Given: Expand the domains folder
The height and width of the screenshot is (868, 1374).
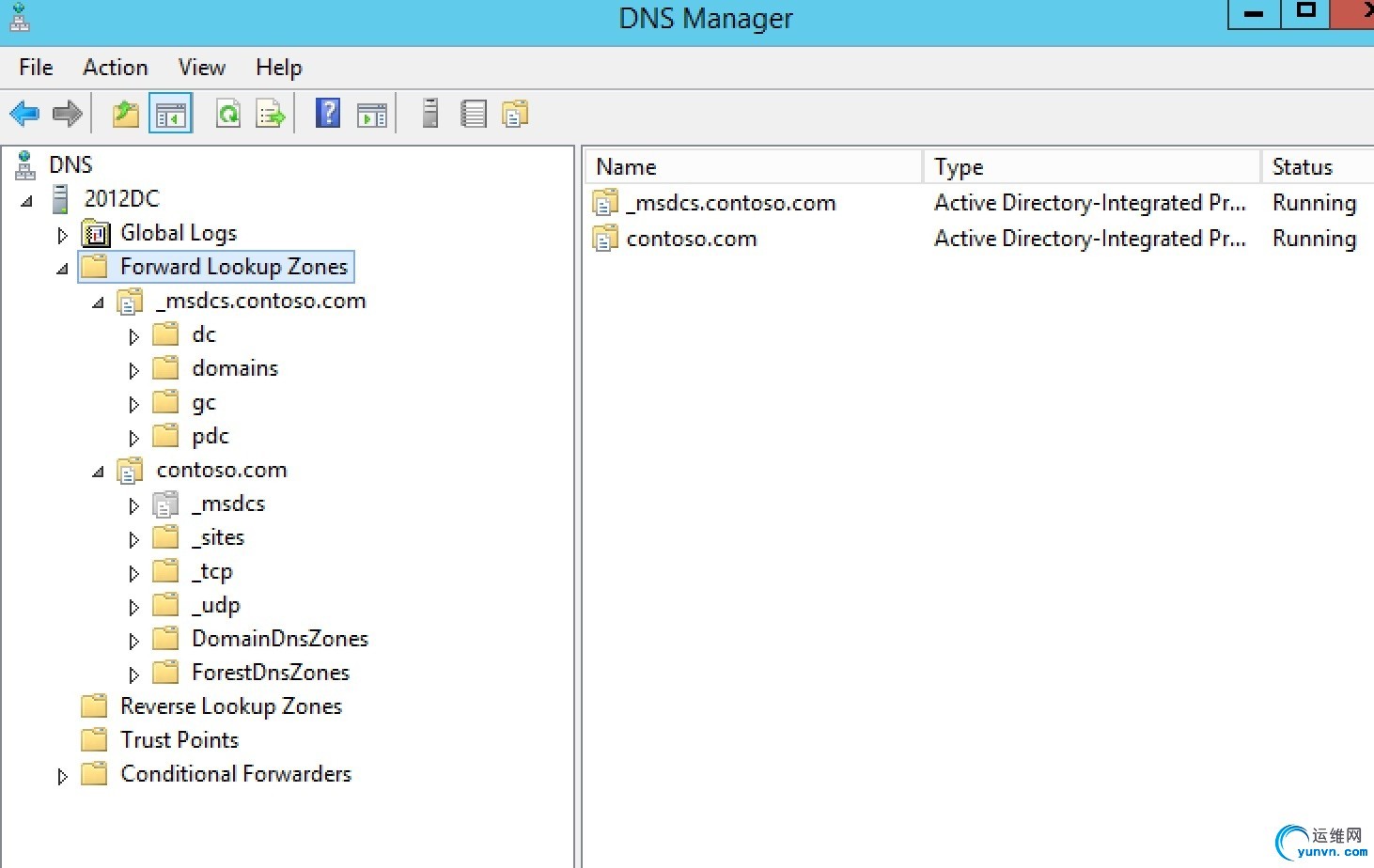Looking at the screenshot, I should click(x=133, y=370).
